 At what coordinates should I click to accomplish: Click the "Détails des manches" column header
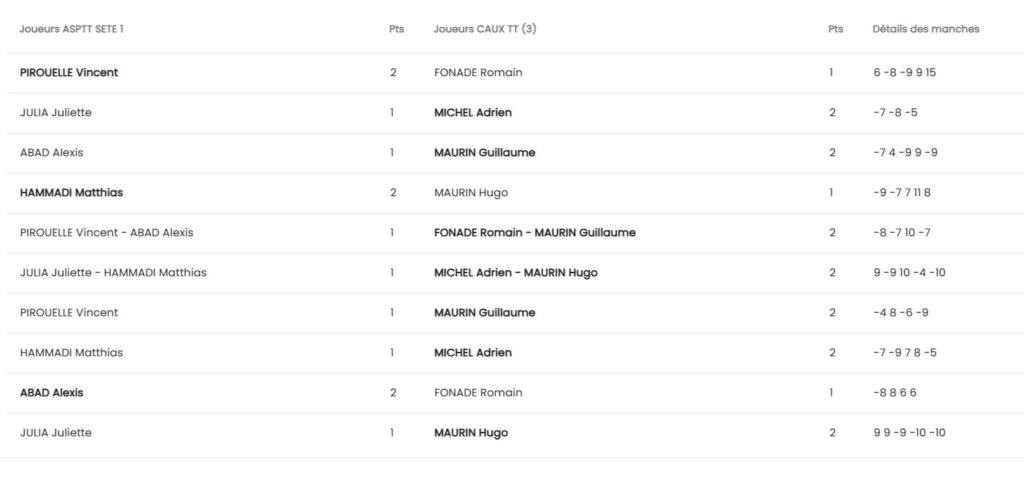926,29
